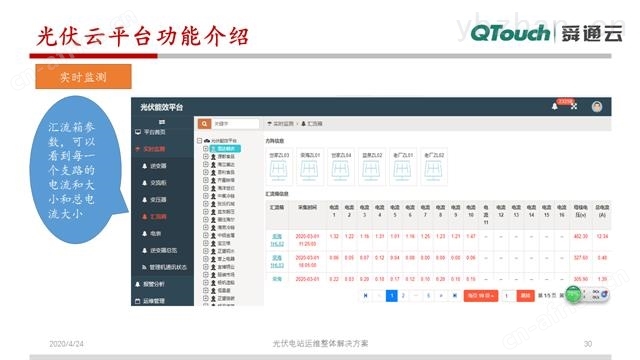Click the keyword search input field

coord(235,124)
